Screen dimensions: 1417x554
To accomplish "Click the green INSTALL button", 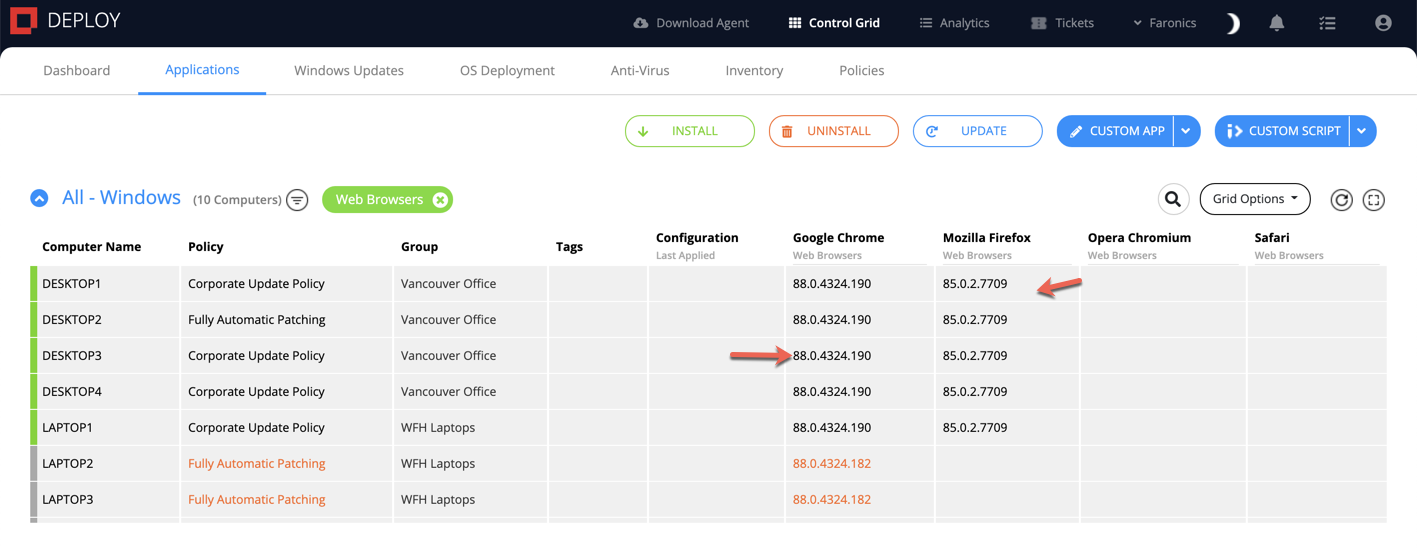I will [x=690, y=131].
